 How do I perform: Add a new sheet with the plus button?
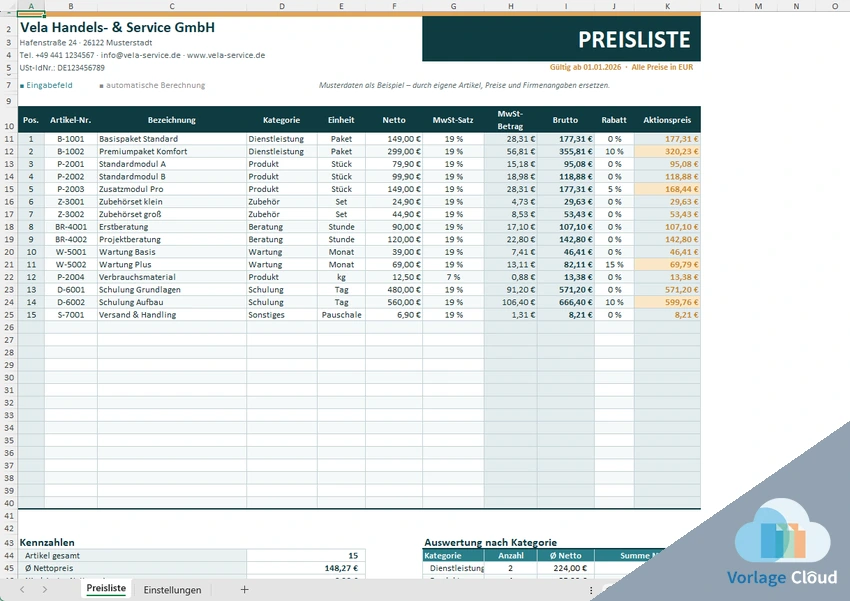pos(244,590)
